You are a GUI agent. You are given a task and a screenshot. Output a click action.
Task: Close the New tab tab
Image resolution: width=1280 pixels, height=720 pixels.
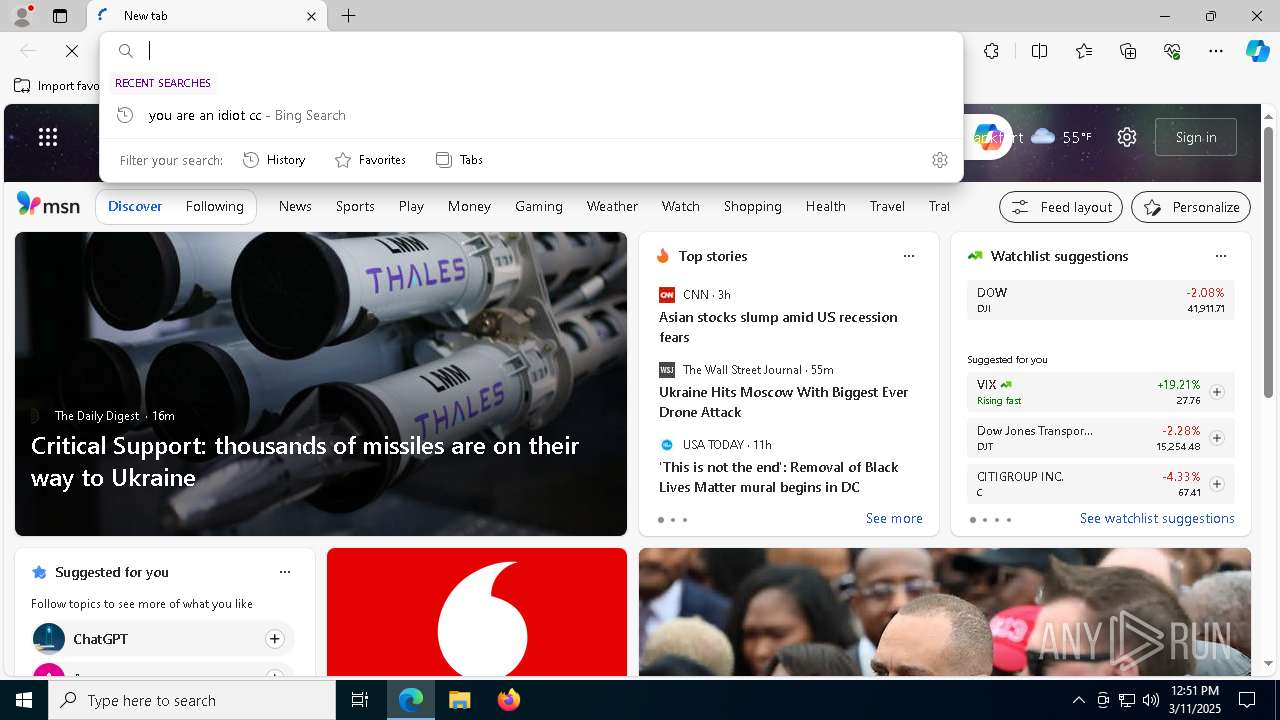click(x=311, y=16)
